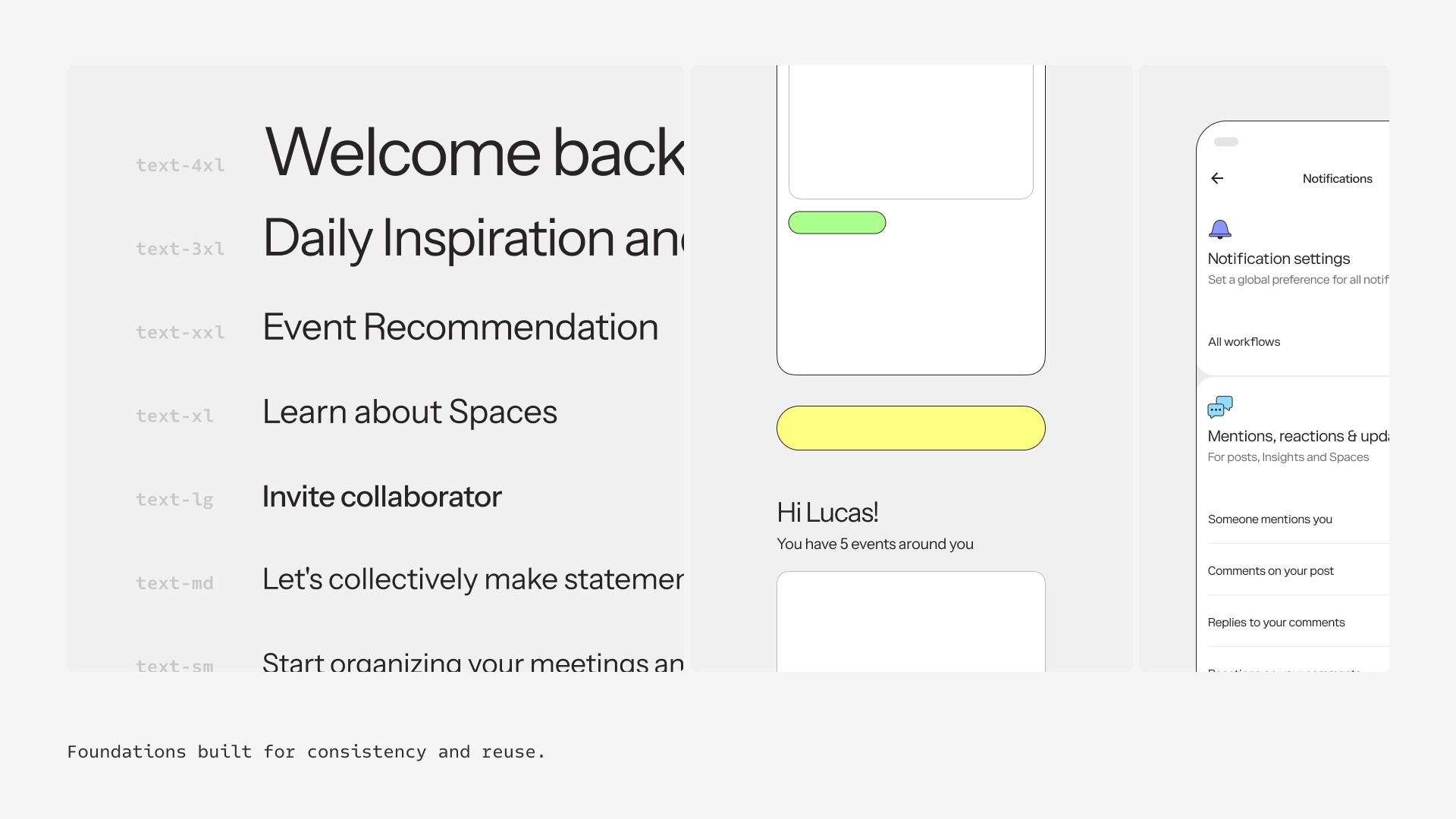Click the Mentions, reactions & updates heading
1456x819 pixels.
click(x=1298, y=436)
